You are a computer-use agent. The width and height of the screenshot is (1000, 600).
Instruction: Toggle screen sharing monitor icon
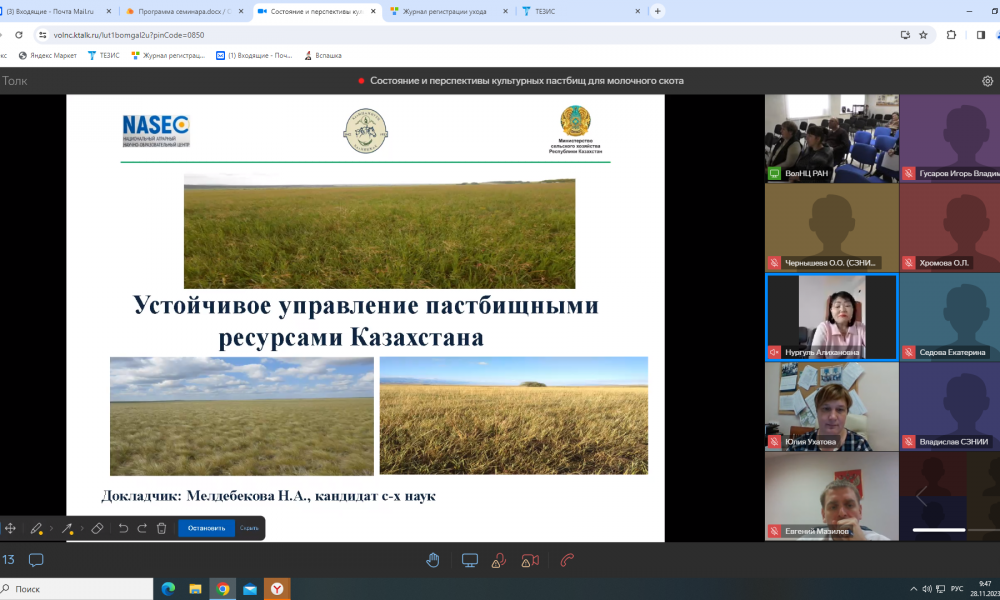coord(469,560)
